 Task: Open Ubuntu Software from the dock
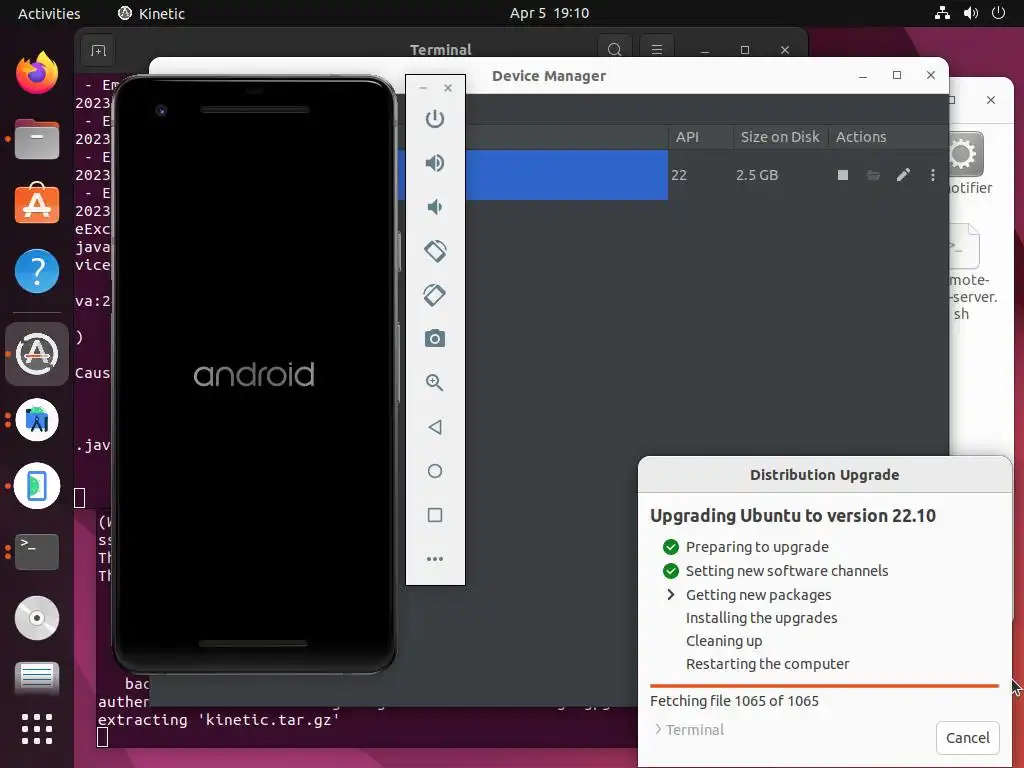click(x=37, y=204)
